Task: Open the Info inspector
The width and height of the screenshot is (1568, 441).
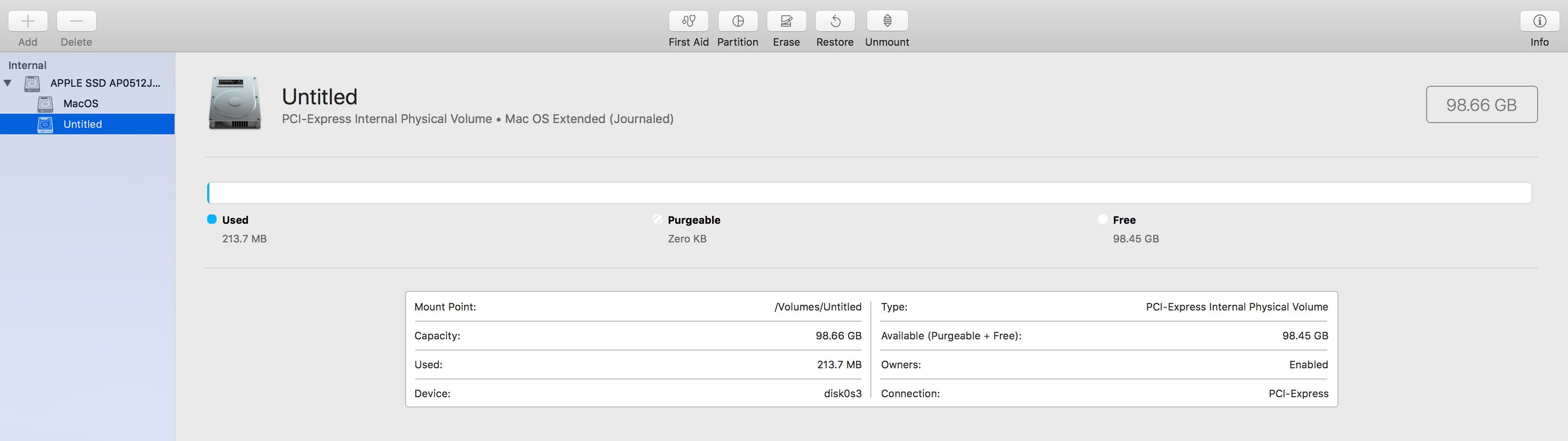Action: tap(1540, 21)
